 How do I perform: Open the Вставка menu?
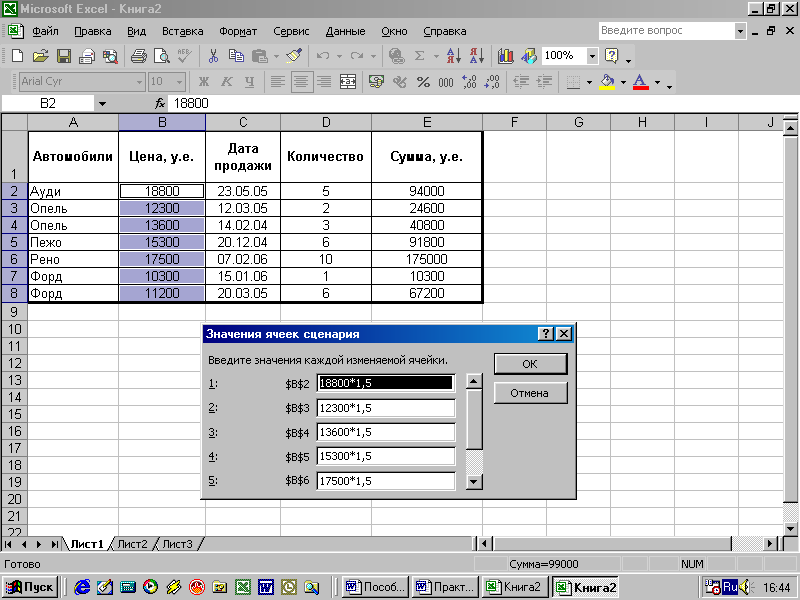click(x=183, y=31)
